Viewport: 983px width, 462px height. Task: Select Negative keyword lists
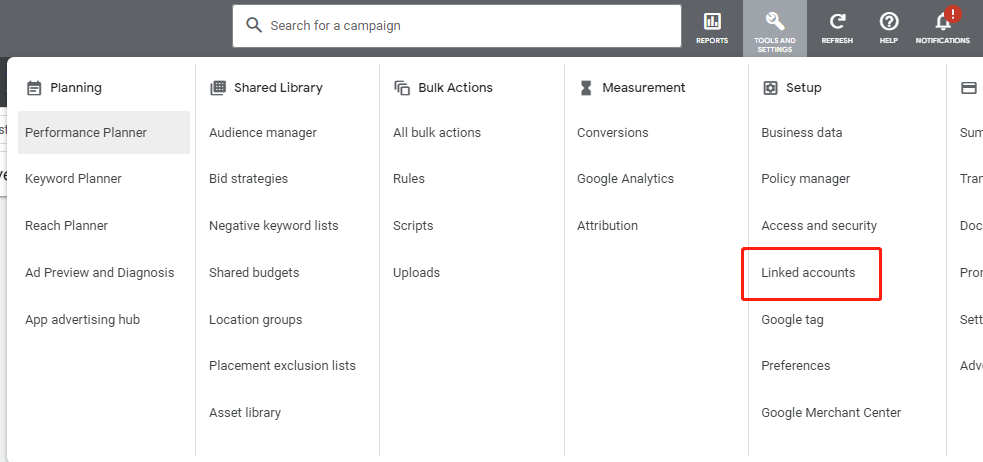tap(273, 226)
